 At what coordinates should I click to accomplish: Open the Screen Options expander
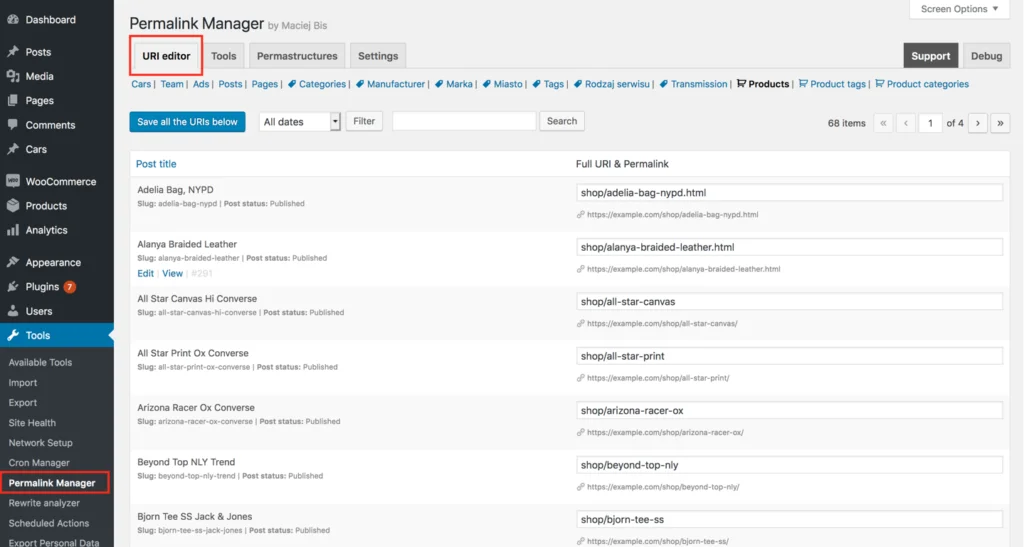[959, 9]
